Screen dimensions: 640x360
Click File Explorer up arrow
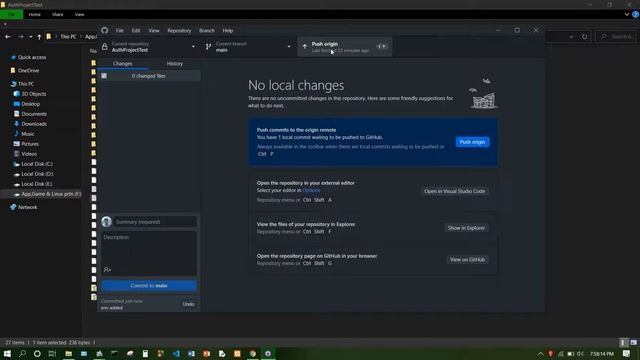[39, 37]
